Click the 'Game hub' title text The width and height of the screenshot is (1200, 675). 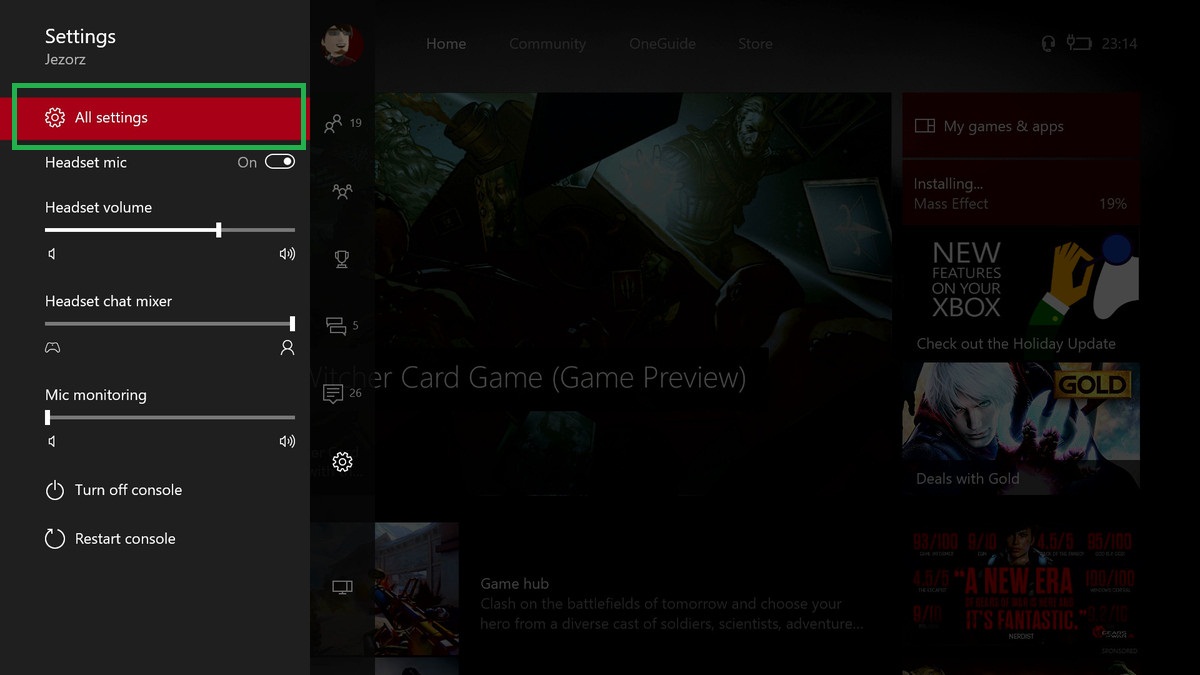(515, 584)
